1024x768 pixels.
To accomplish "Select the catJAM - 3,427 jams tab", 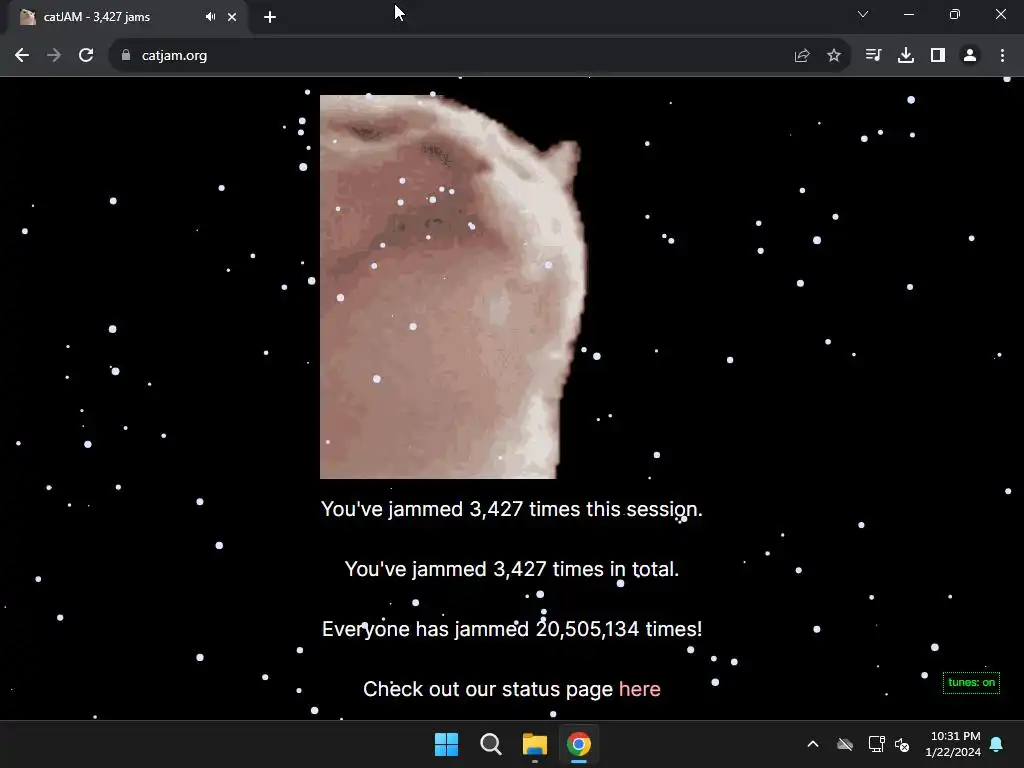I will (127, 17).
